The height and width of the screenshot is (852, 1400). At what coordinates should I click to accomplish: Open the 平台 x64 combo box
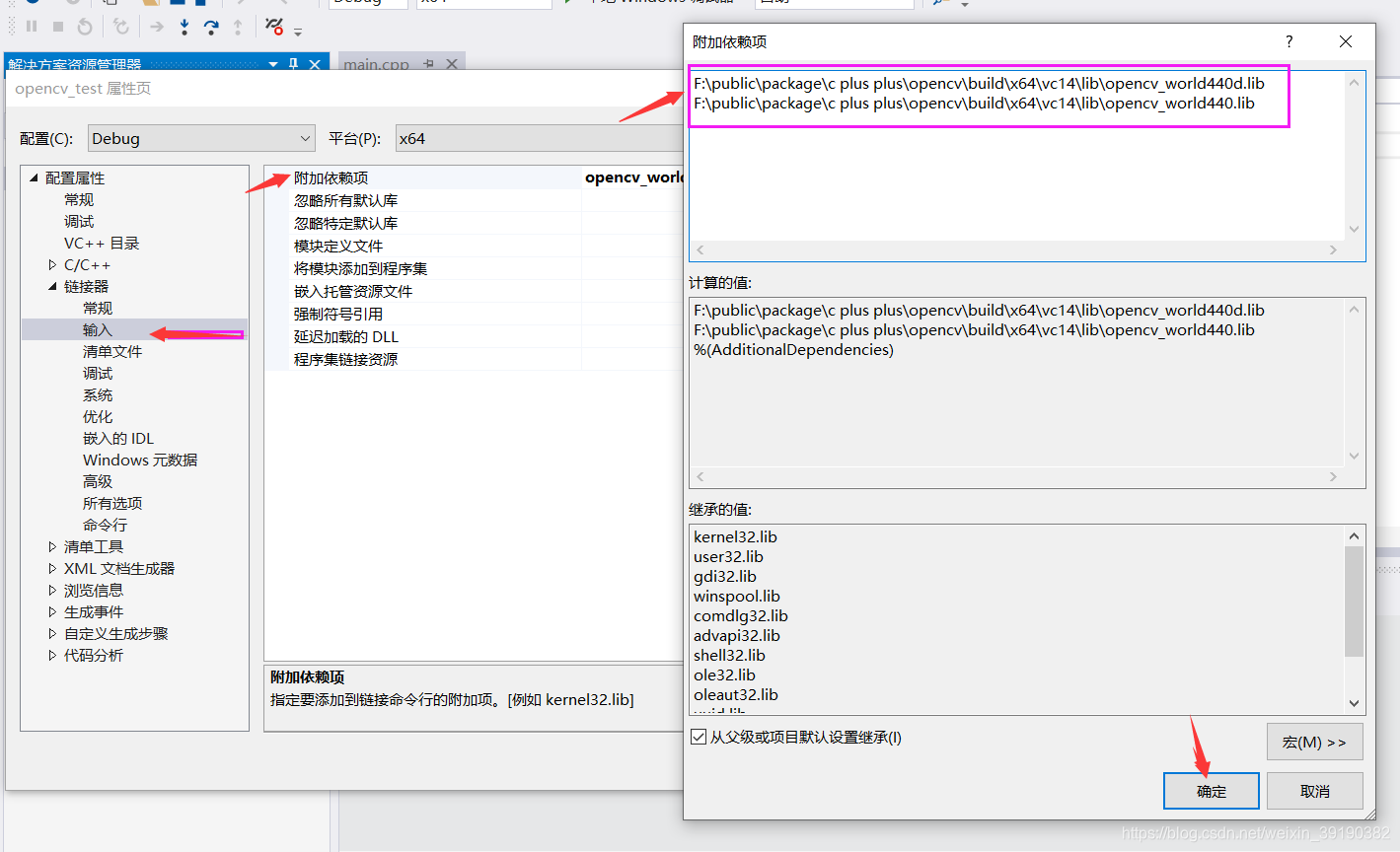(x=540, y=138)
